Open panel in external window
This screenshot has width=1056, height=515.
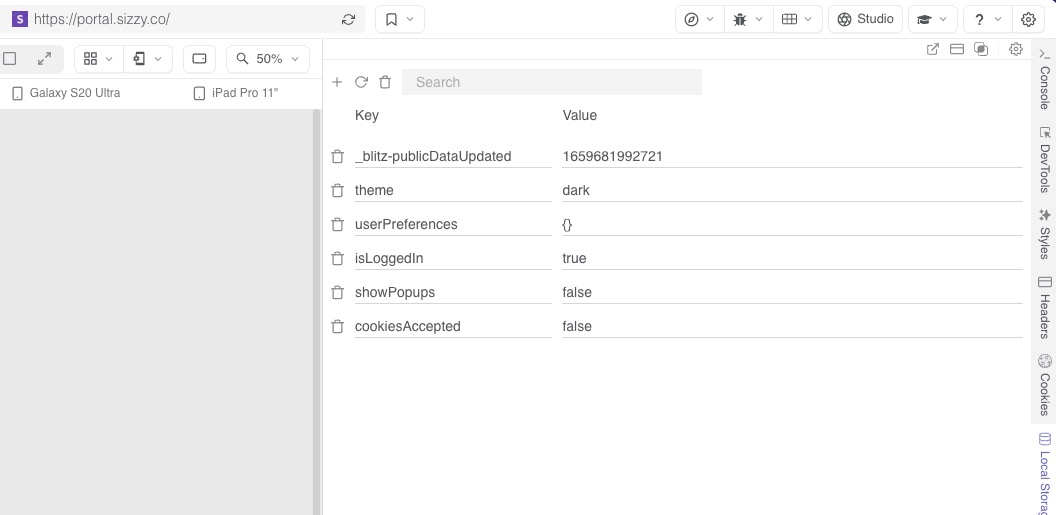(933, 49)
